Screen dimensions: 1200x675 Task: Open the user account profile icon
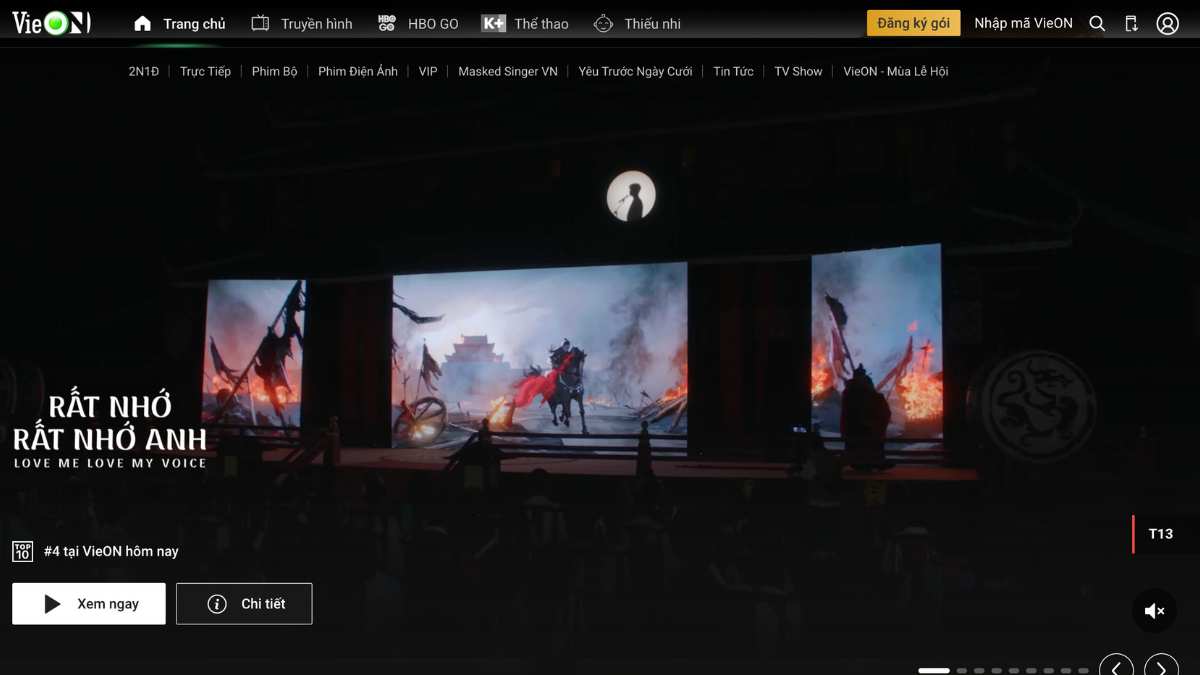(x=1167, y=23)
